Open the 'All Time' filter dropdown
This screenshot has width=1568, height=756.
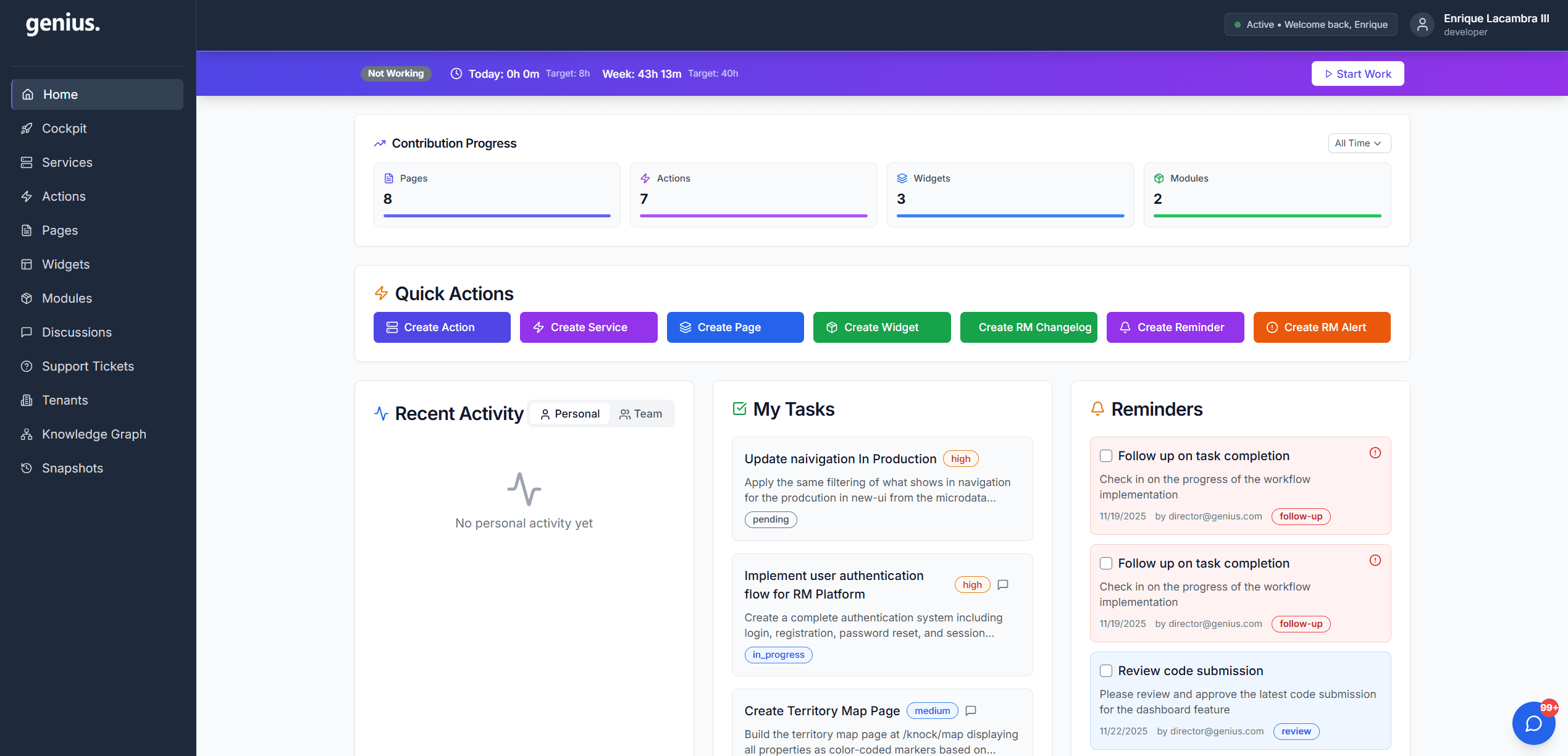click(x=1359, y=143)
